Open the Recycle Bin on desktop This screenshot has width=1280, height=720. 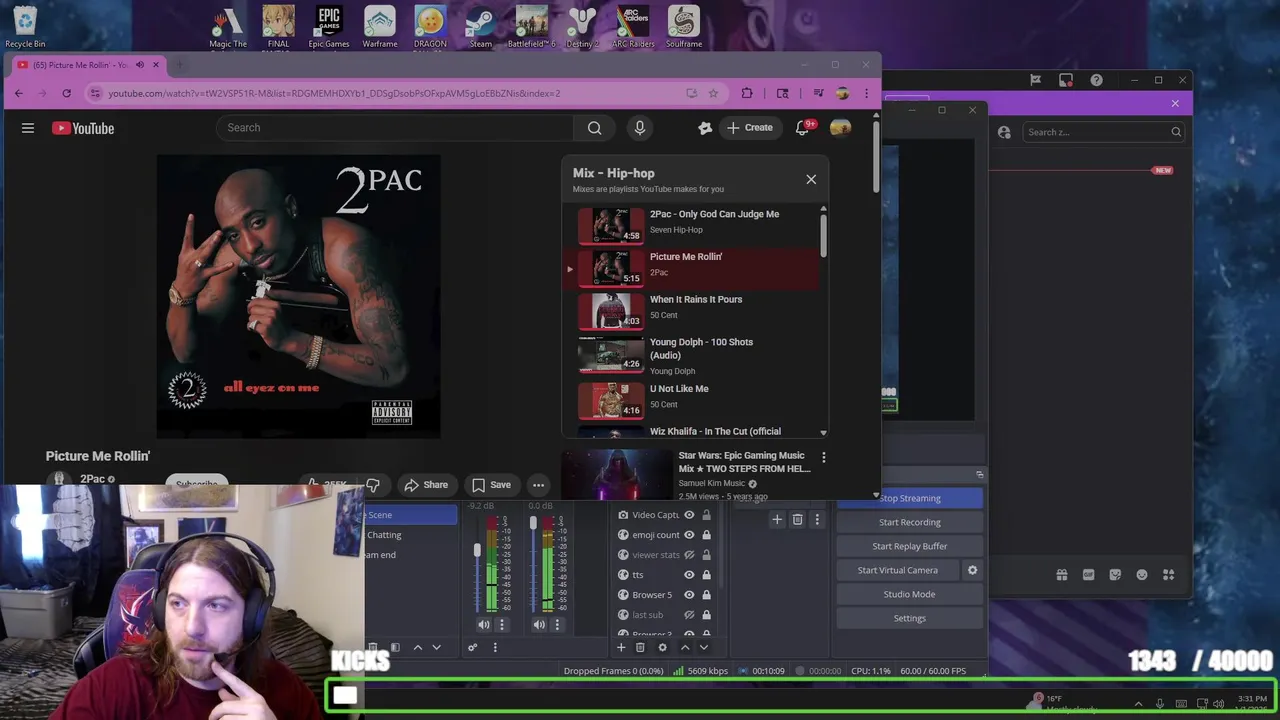[25, 26]
